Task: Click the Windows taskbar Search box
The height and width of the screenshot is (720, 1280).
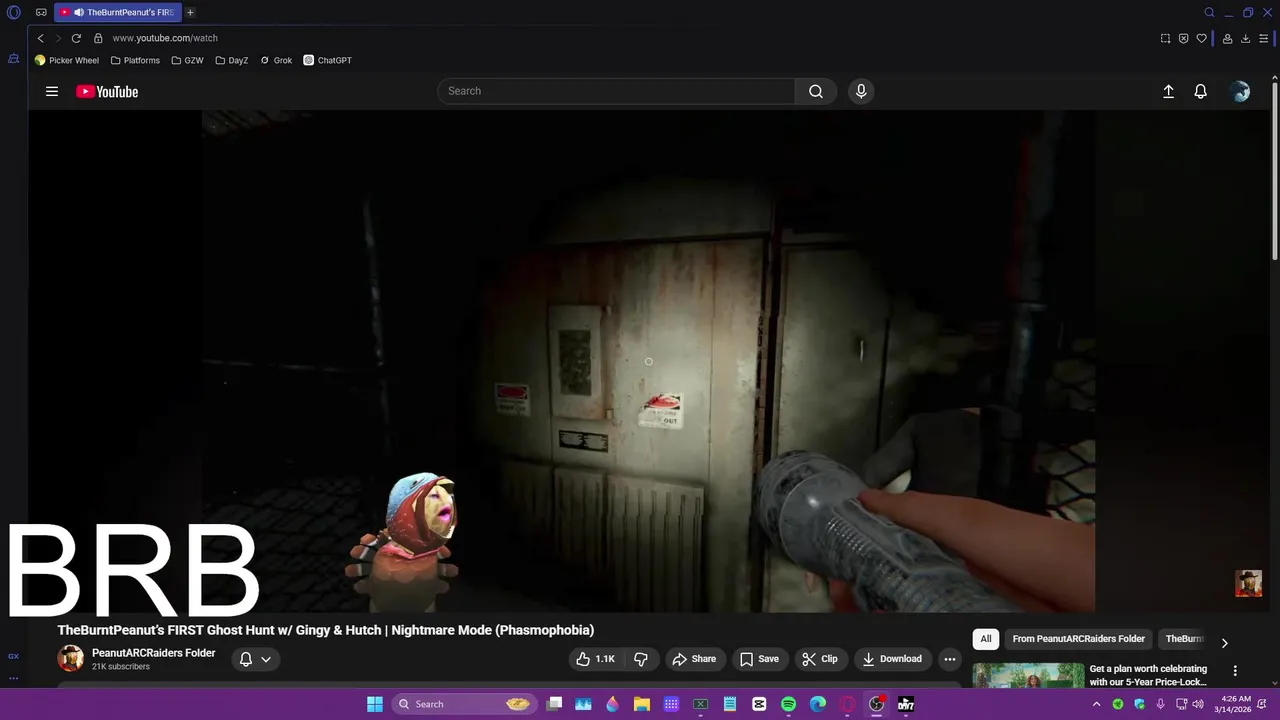Action: pos(463,704)
